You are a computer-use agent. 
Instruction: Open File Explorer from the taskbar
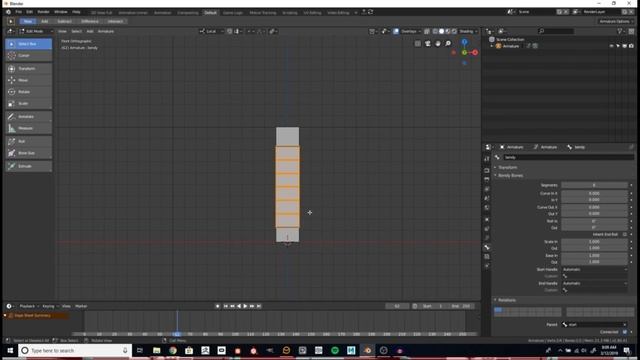[156, 351]
